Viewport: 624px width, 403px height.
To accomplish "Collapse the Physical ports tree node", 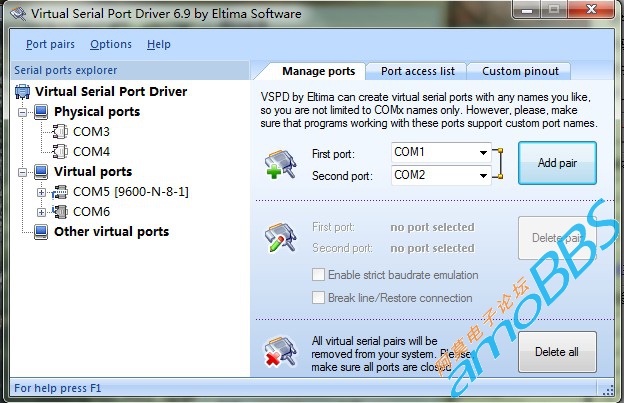I will point(23,112).
